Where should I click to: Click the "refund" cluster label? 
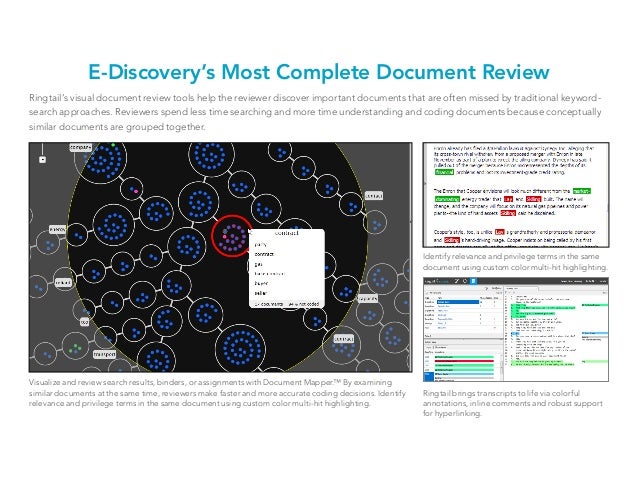pos(63,283)
